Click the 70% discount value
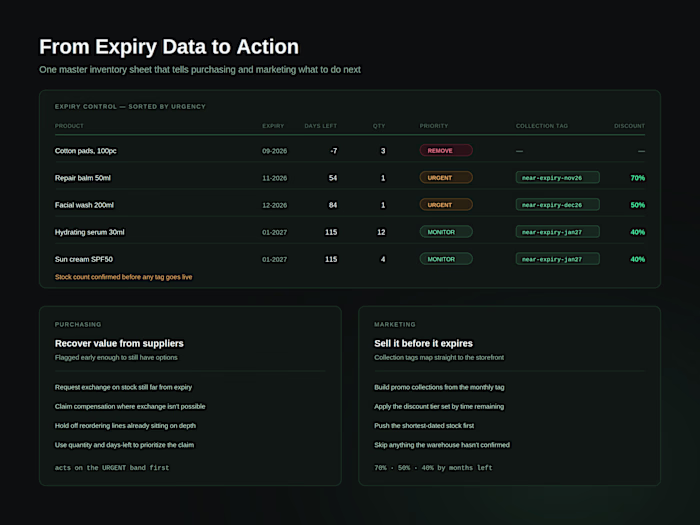This screenshot has width=700, height=525. coord(638,178)
